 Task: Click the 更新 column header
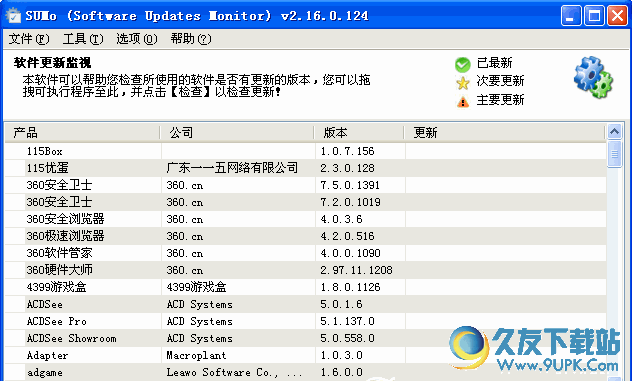point(505,132)
